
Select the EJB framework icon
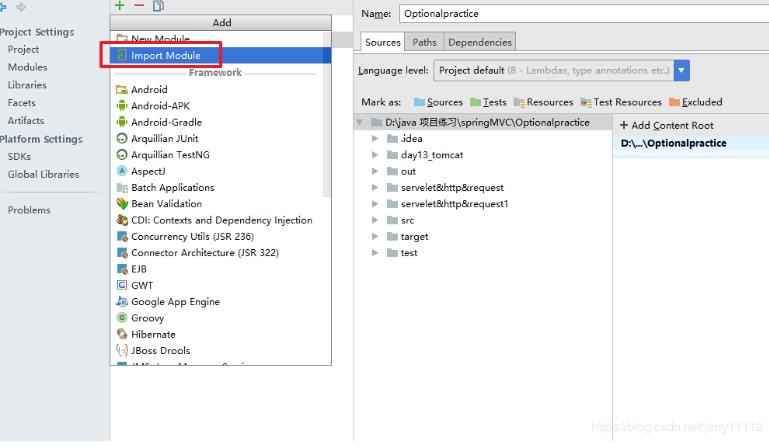coord(122,269)
